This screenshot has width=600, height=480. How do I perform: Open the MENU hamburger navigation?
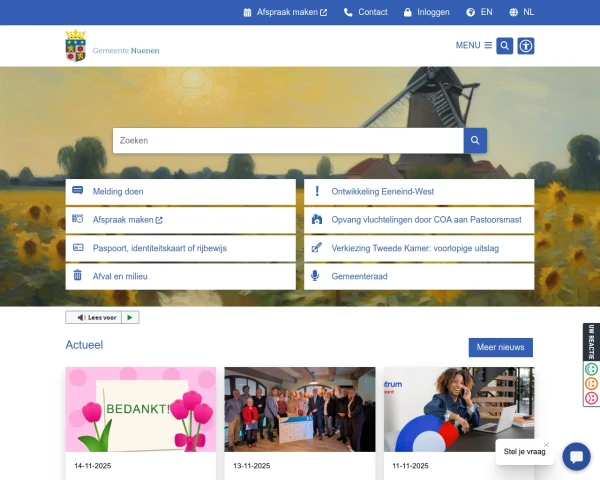(x=474, y=45)
